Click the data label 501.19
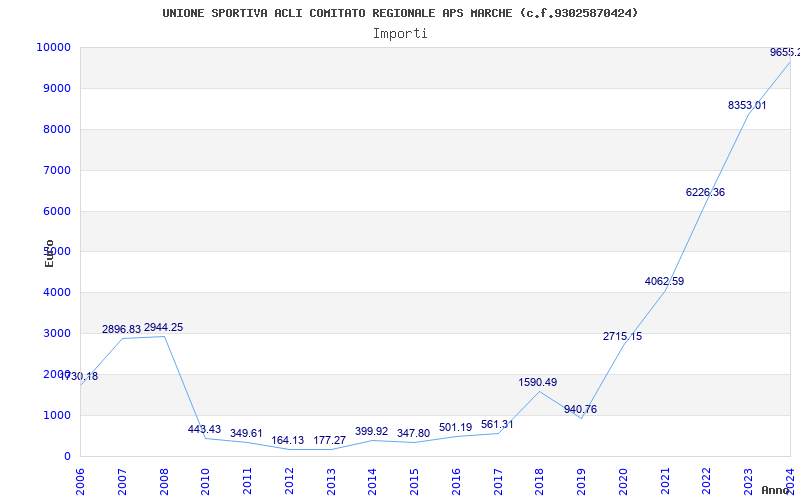 tap(455, 428)
